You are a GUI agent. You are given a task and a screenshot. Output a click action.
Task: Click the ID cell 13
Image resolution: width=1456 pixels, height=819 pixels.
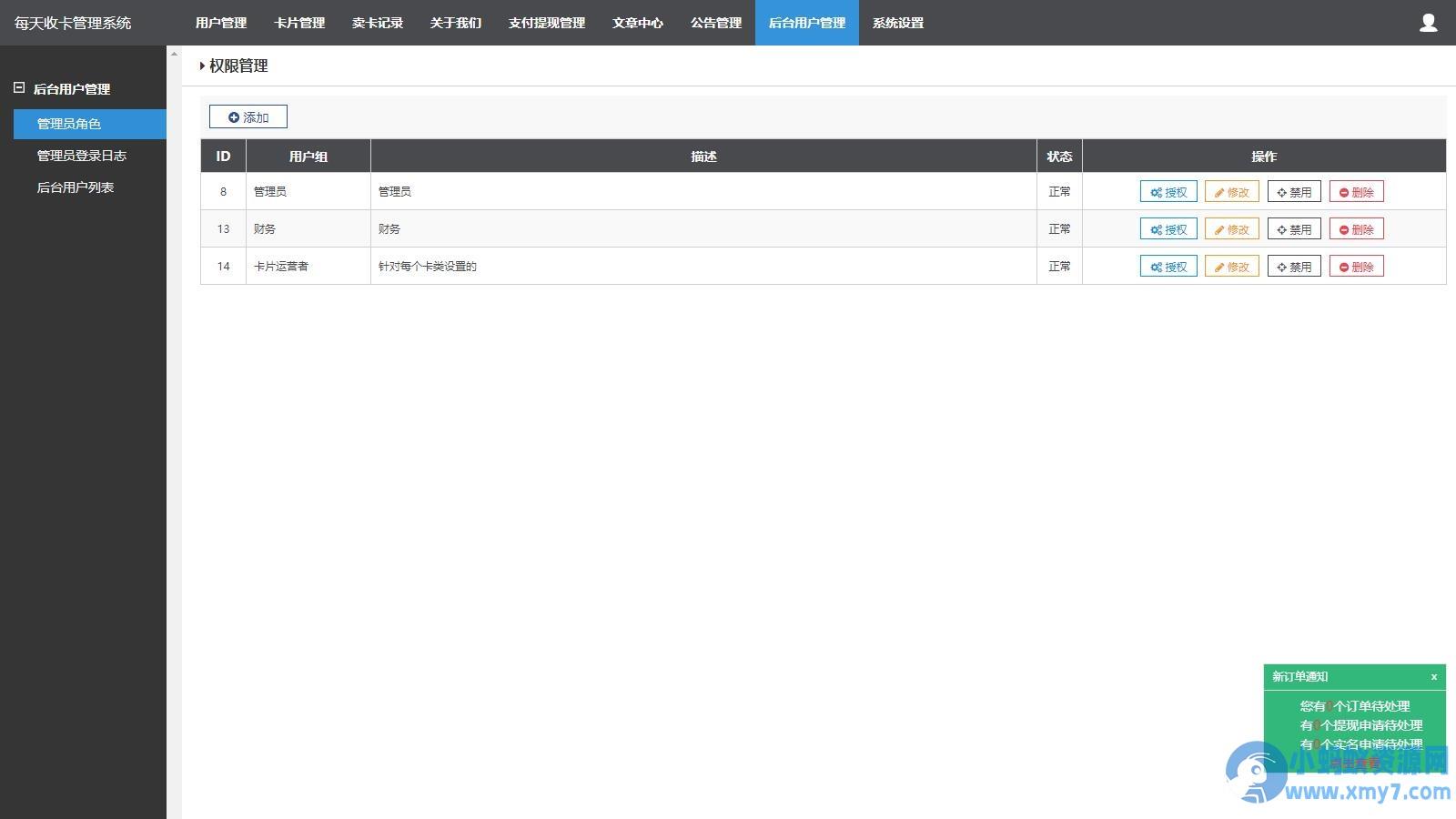point(223,229)
